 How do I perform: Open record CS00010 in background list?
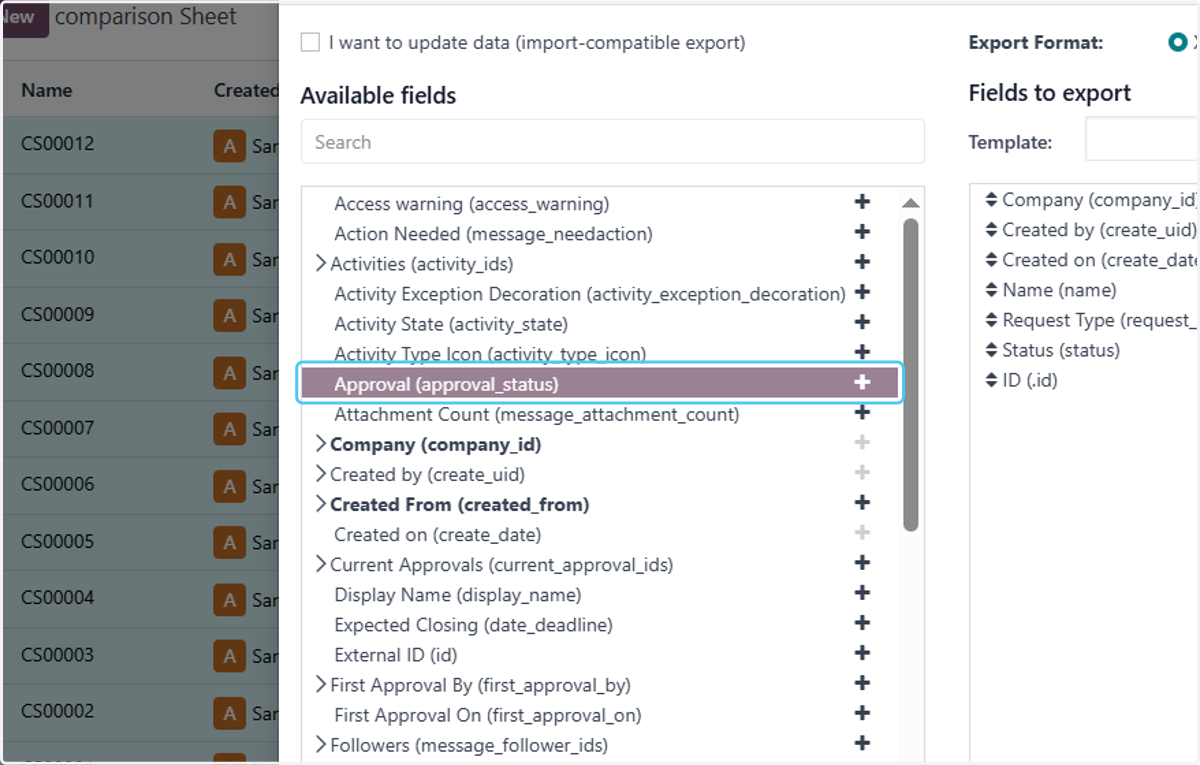point(57,257)
